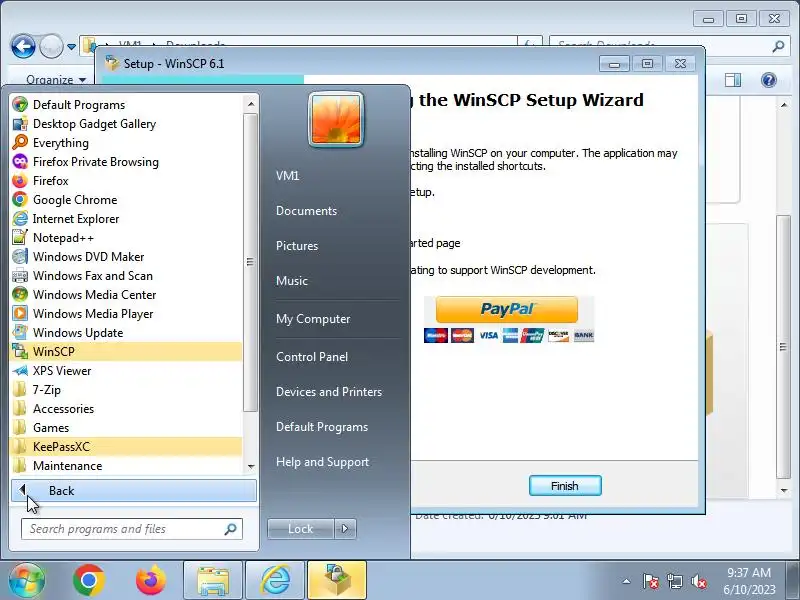This screenshot has height=600, width=800.
Task: Open Music from the Start menu
Action: [292, 281]
